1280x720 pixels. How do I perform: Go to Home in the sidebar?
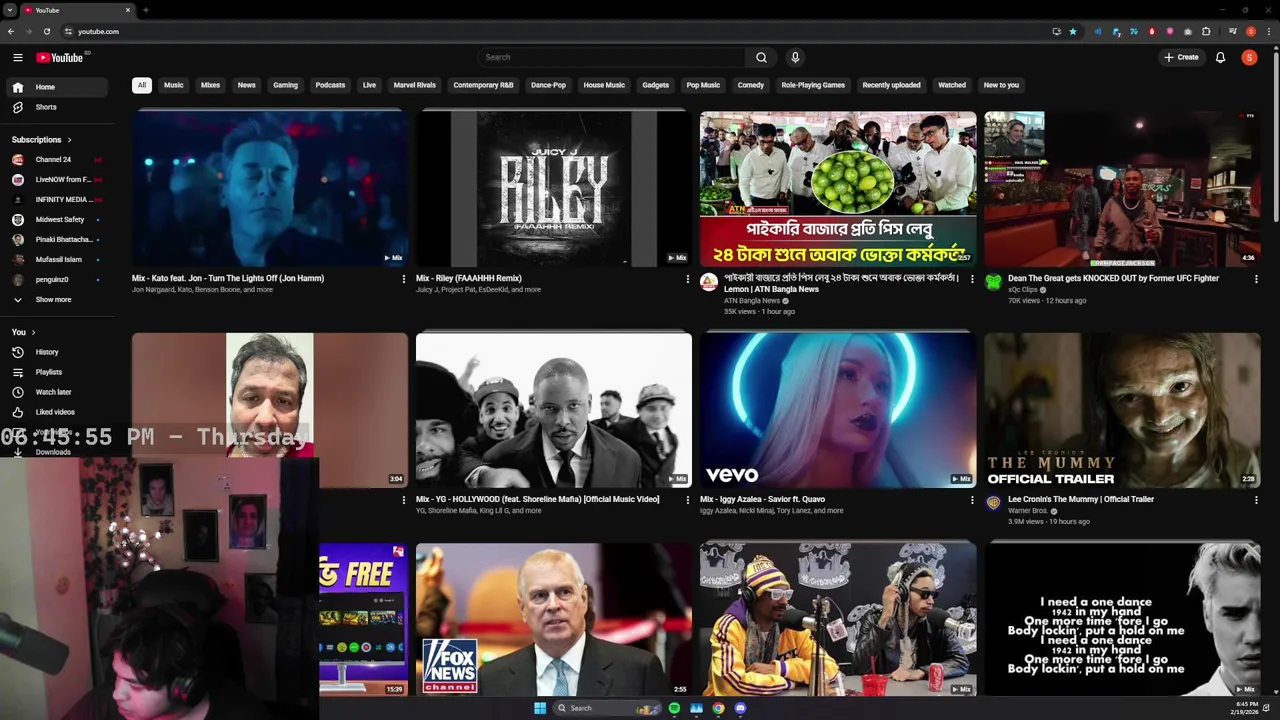[57, 87]
